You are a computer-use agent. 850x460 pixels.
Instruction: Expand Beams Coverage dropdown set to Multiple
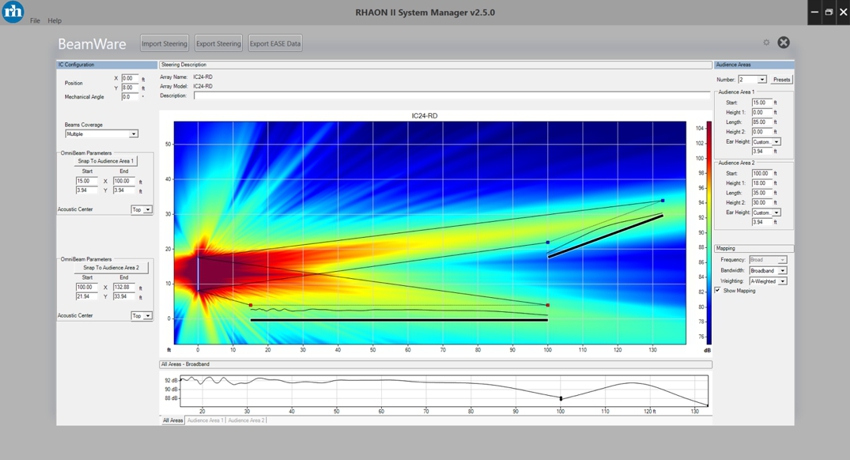tap(101, 134)
